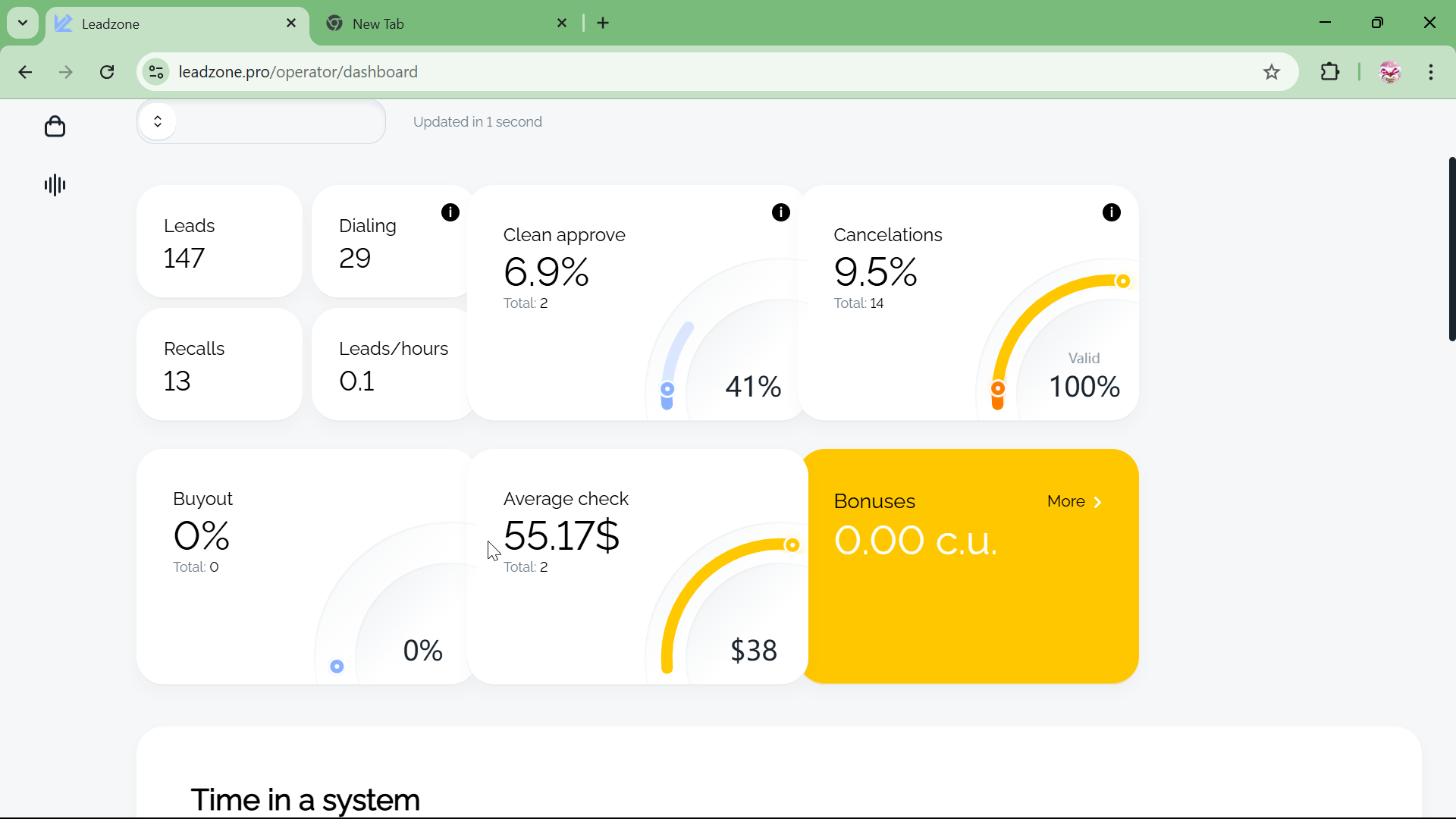The height and width of the screenshot is (819, 1456).
Task: Open the Chrome profile avatar
Action: tap(1390, 72)
